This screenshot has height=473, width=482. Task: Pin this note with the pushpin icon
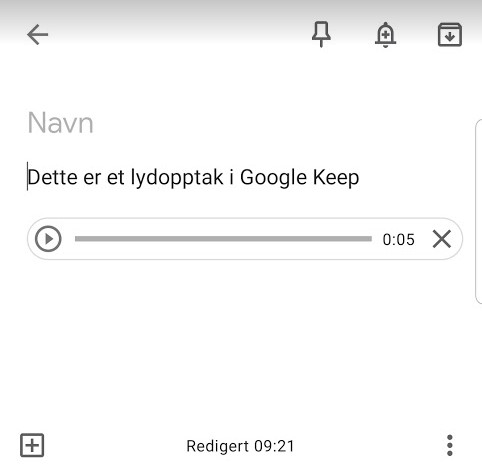(x=321, y=34)
